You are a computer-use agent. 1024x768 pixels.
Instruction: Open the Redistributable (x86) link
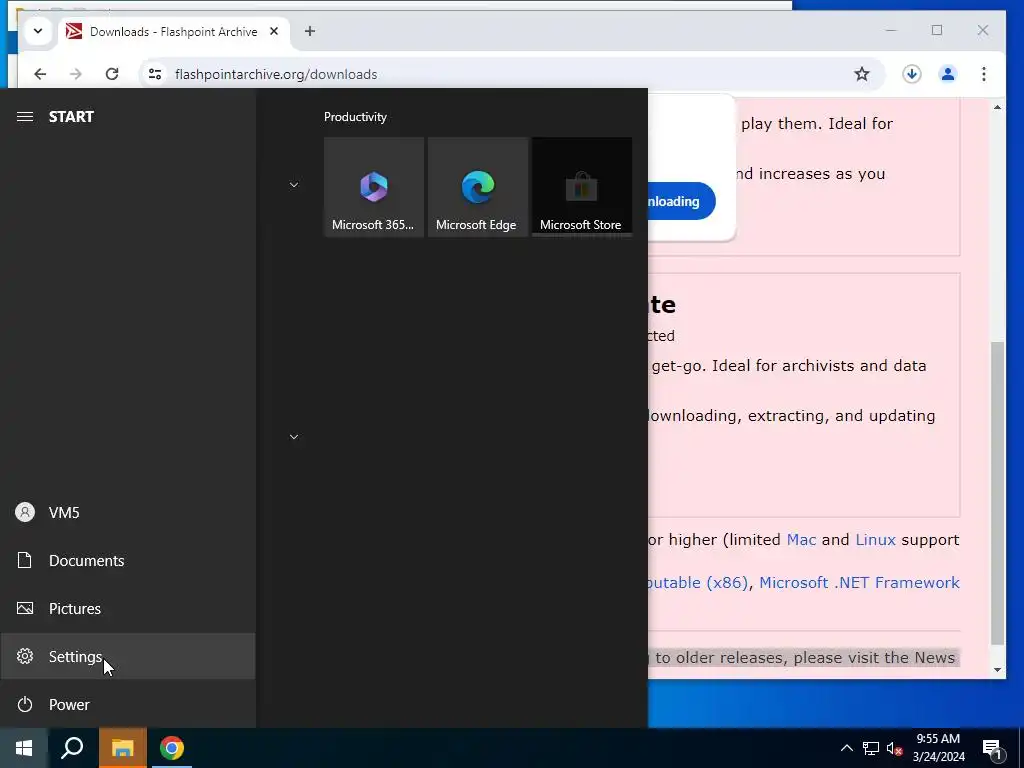pos(698,583)
